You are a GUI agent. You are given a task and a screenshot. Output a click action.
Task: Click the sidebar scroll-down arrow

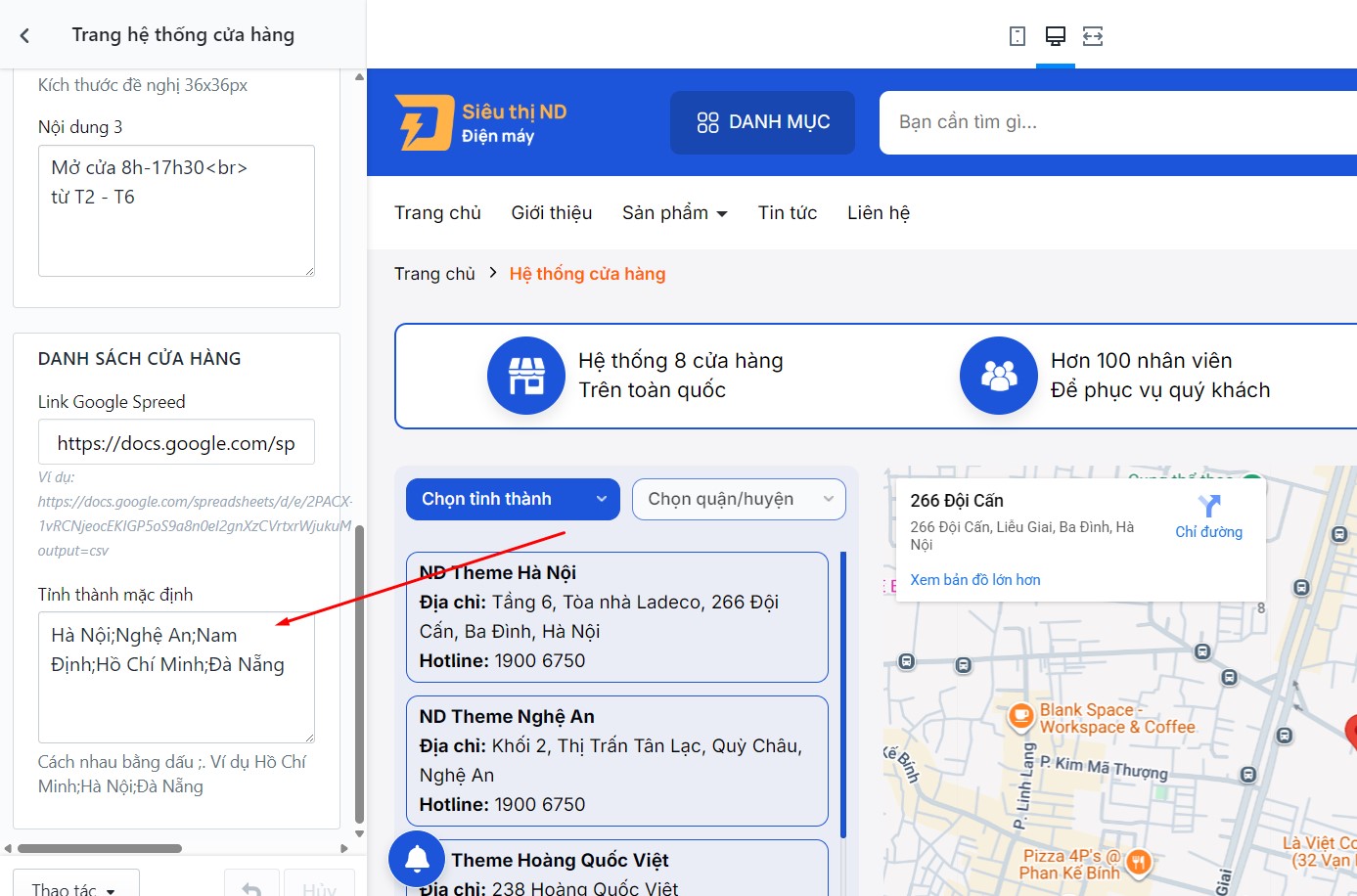coord(359,834)
